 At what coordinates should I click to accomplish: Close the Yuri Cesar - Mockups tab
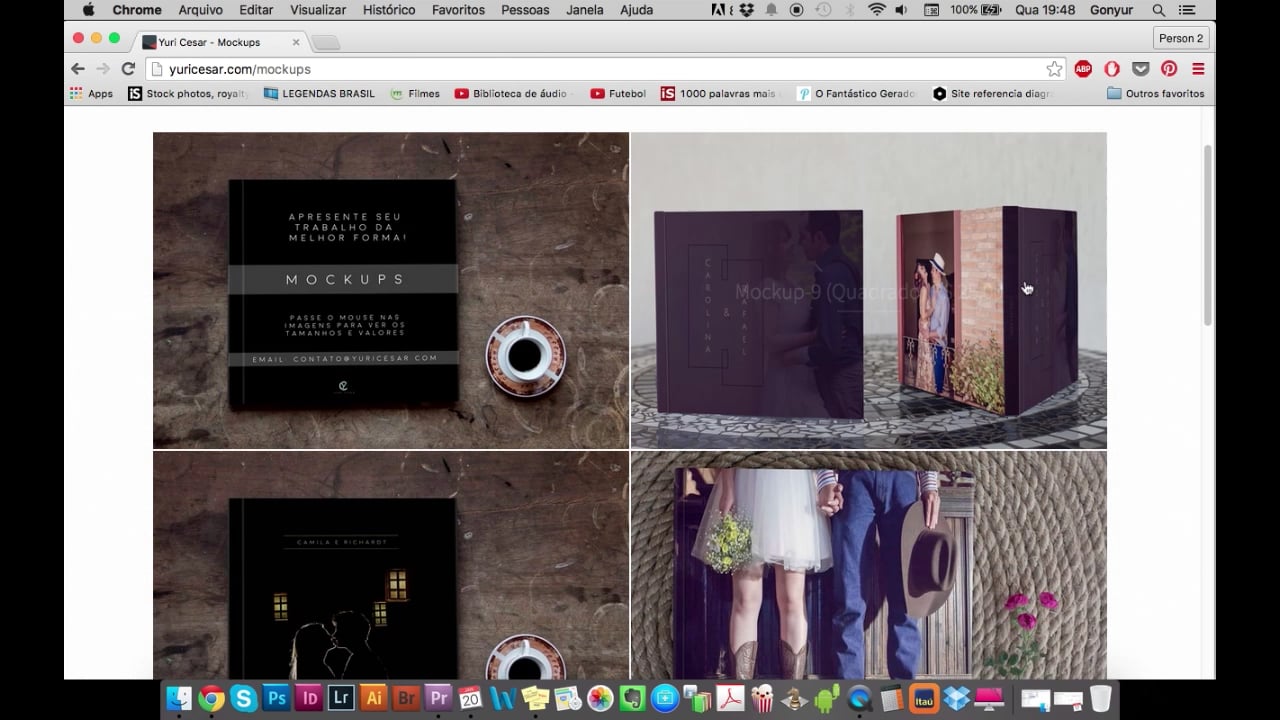click(294, 42)
